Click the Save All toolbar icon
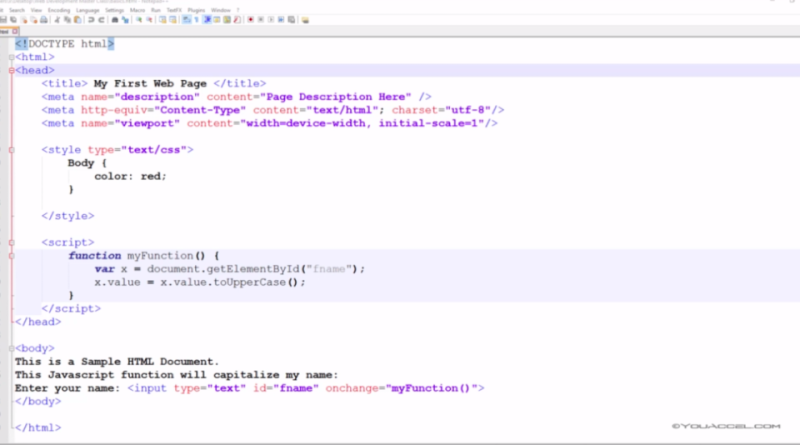Screen dimensions: 800x445 click(x=13, y=19)
